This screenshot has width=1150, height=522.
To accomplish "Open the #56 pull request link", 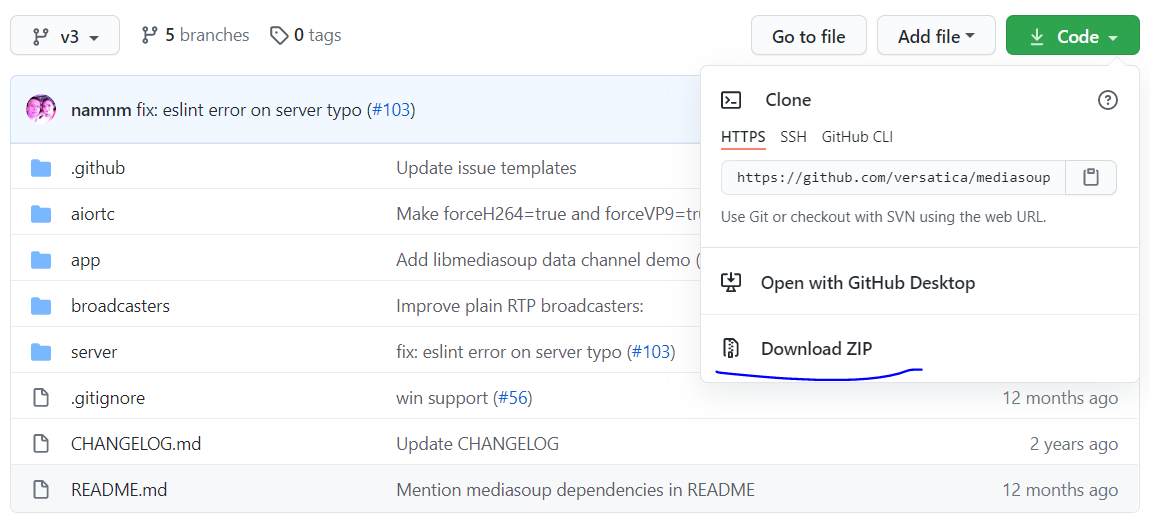I will [513, 398].
